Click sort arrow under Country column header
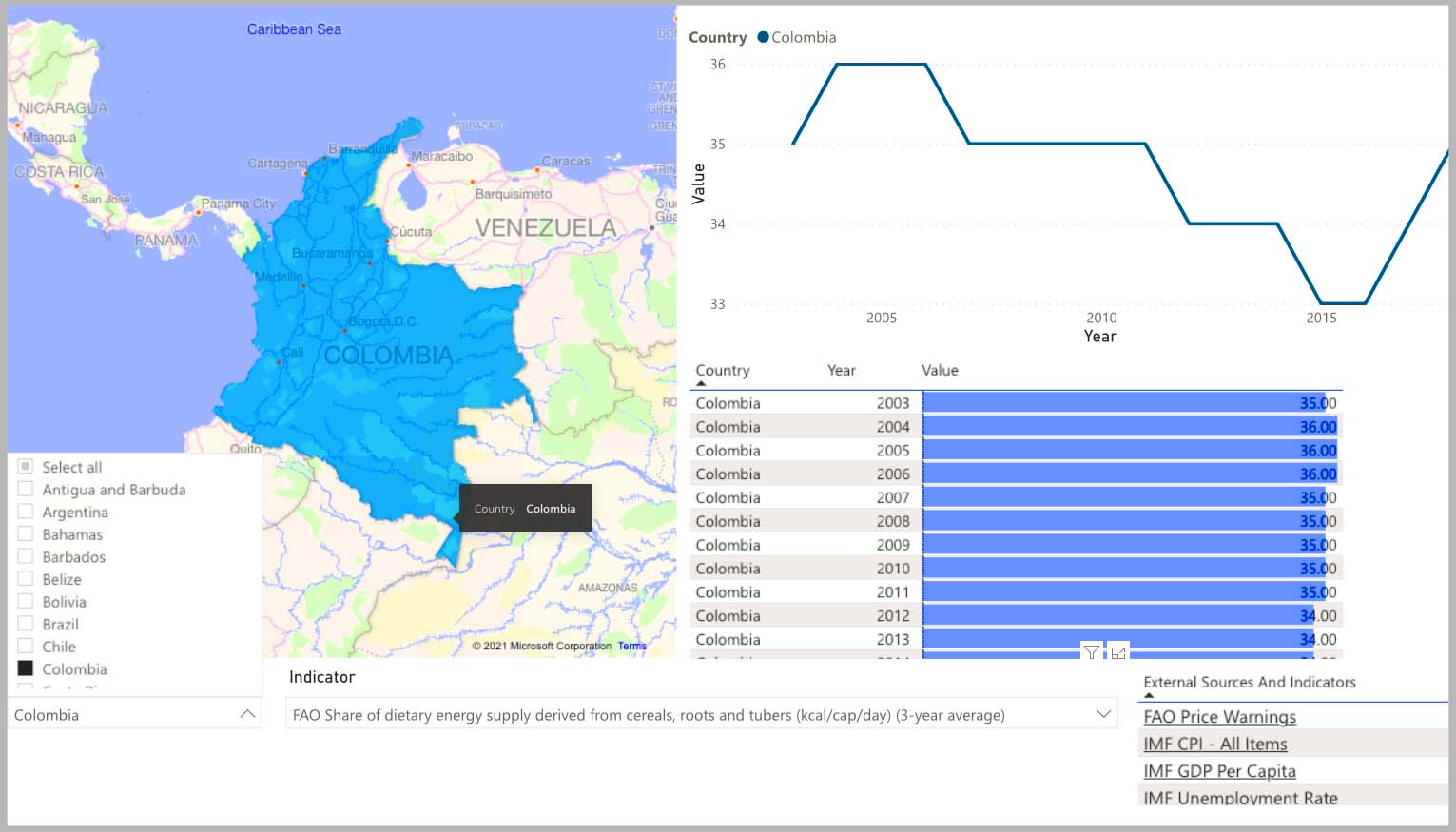The width and height of the screenshot is (1456, 832). (x=702, y=383)
